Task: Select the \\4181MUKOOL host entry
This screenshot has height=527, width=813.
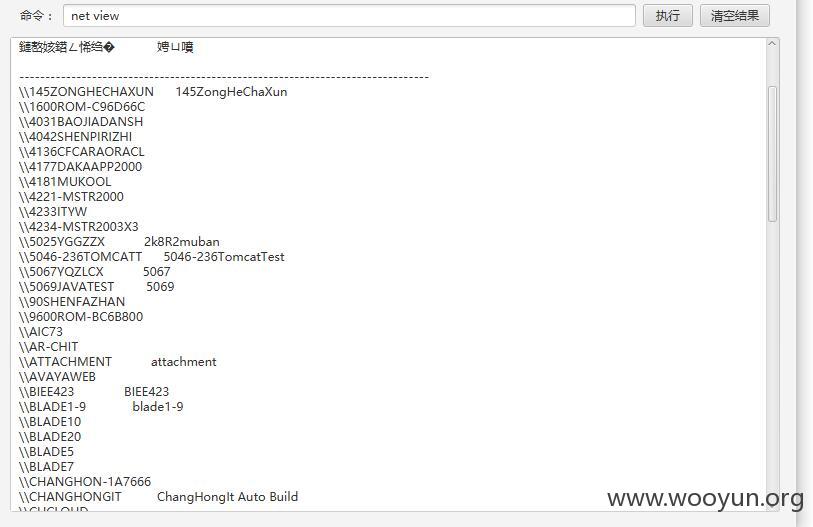Action: coord(65,182)
